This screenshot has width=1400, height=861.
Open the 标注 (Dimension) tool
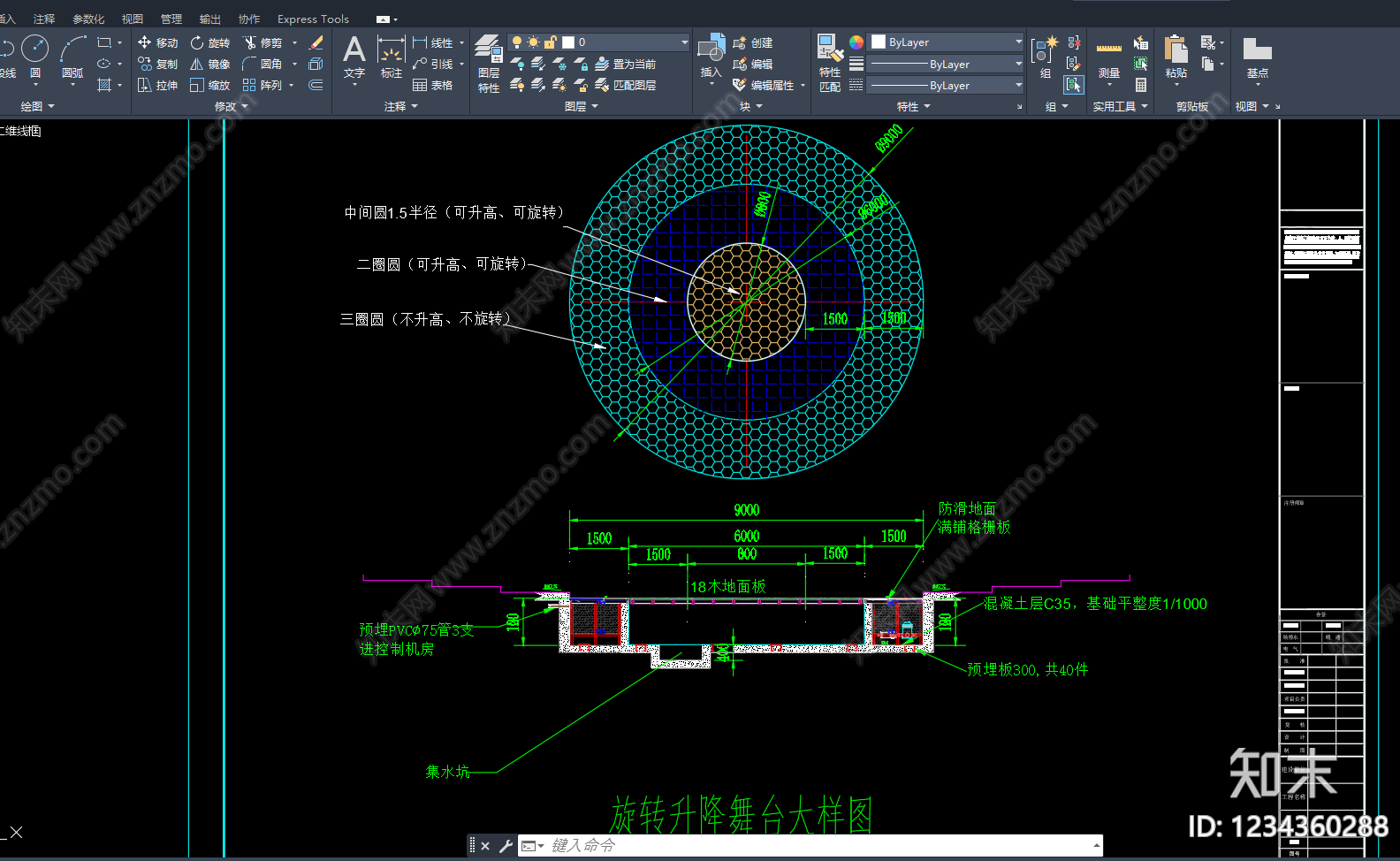391,57
